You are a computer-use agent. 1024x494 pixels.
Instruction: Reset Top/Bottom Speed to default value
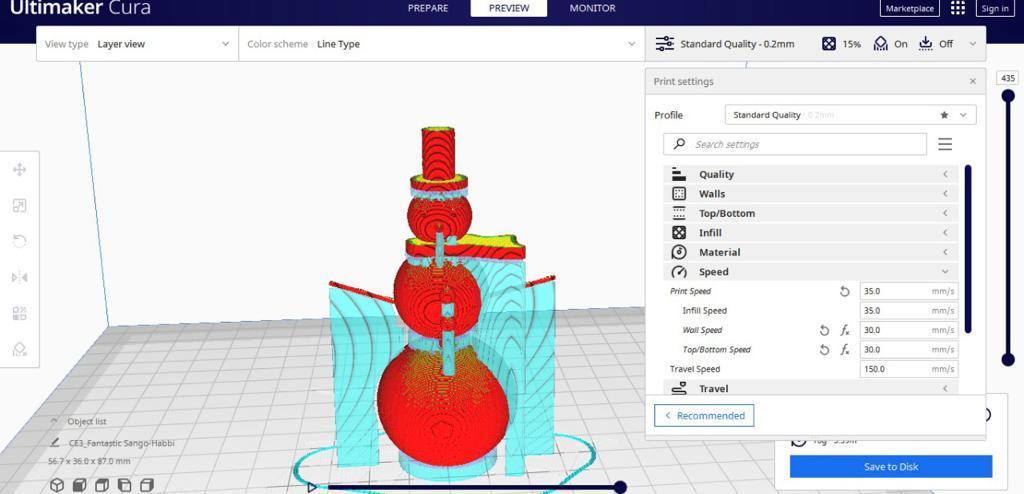click(824, 350)
